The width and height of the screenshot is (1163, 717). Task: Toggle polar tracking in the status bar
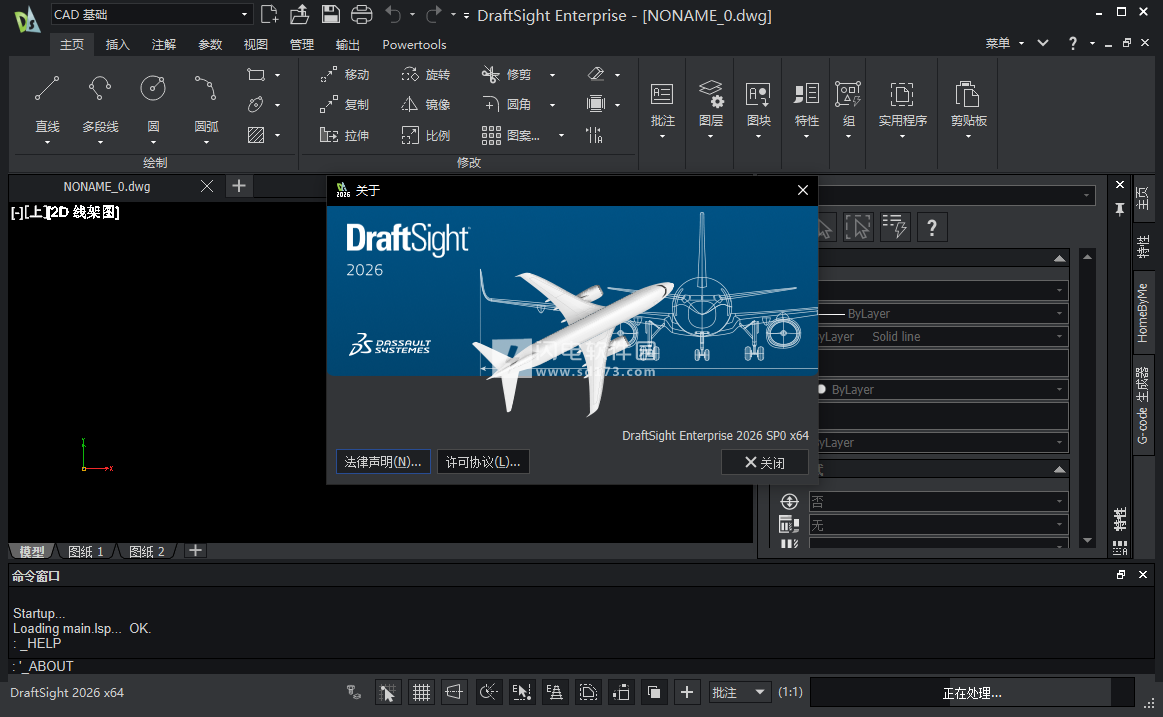[488, 692]
